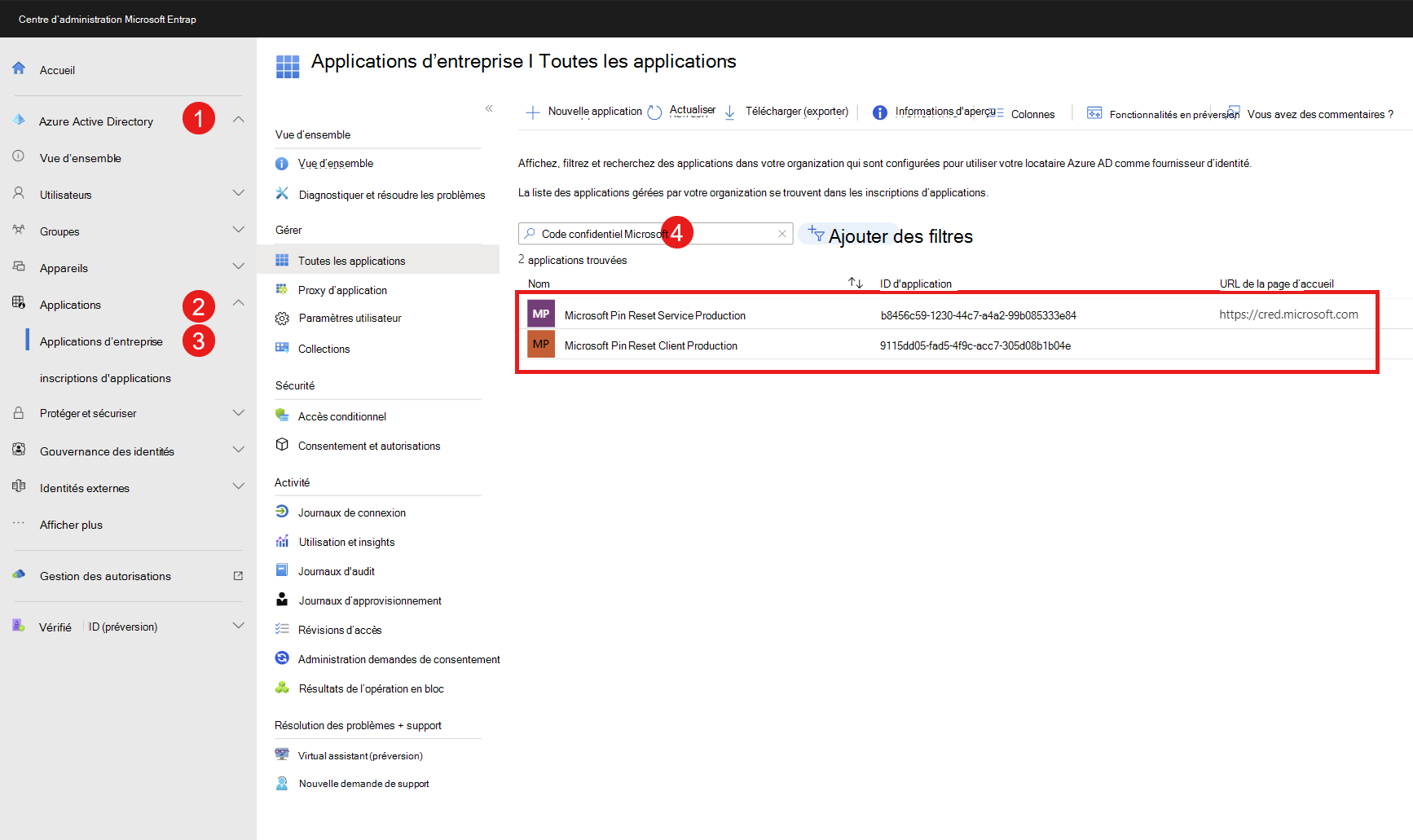
Task: Click the Identités externes icon
Action: click(x=19, y=486)
